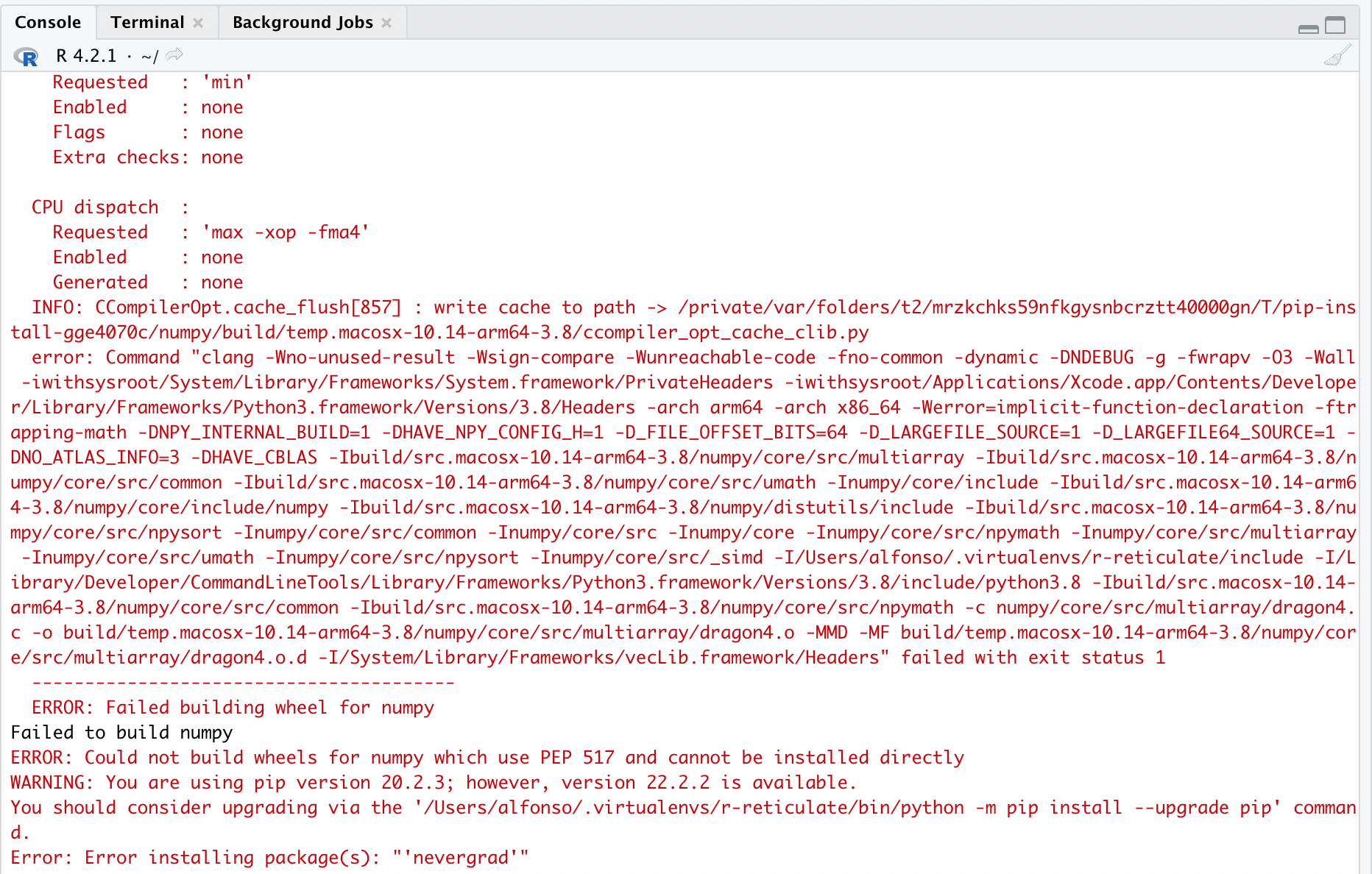This screenshot has height=874, width=1372.
Task: Clear the console using the broom icon
Action: [1337, 54]
